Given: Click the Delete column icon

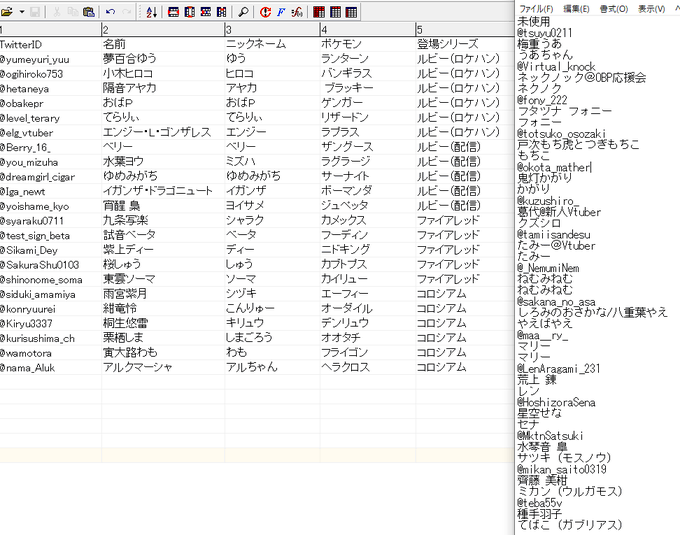Looking at the screenshot, I should coord(222,12).
